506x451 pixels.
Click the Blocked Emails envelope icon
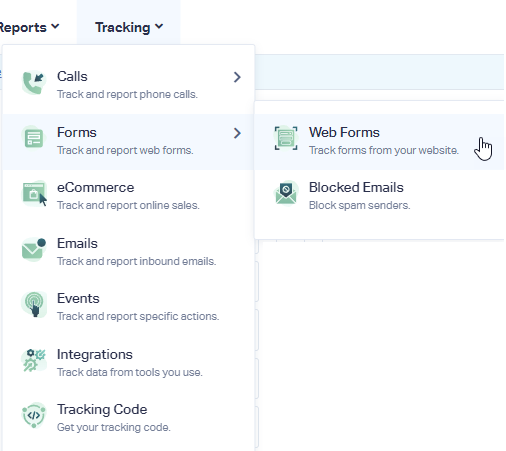point(286,194)
